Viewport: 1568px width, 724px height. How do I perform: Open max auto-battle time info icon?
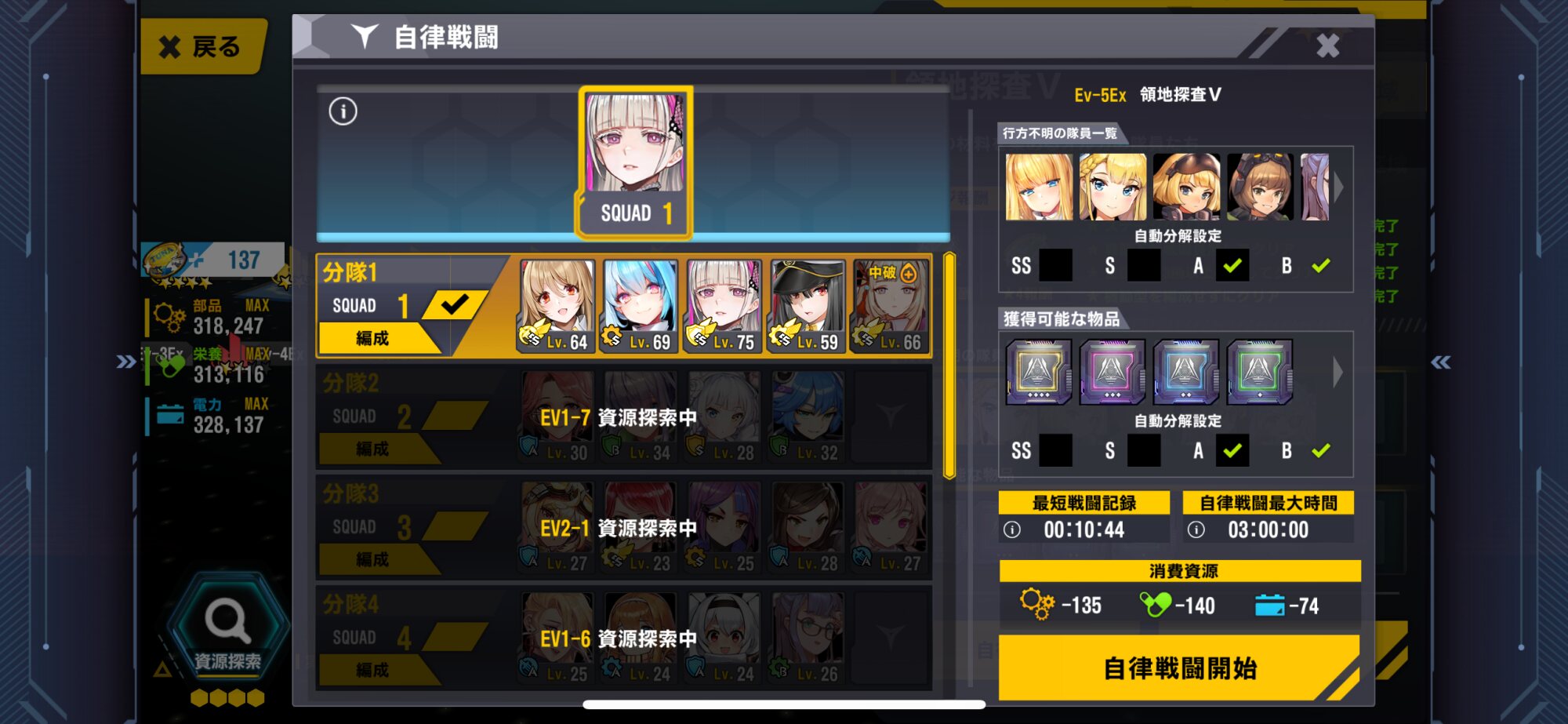(x=1196, y=530)
